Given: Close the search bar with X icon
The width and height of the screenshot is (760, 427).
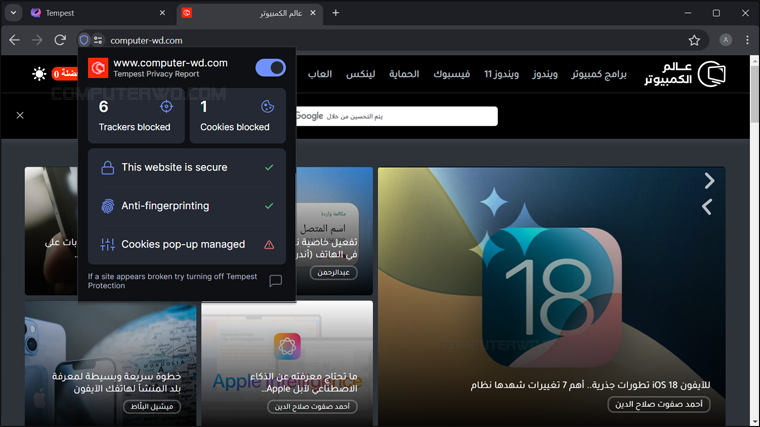Looking at the screenshot, I should point(20,115).
